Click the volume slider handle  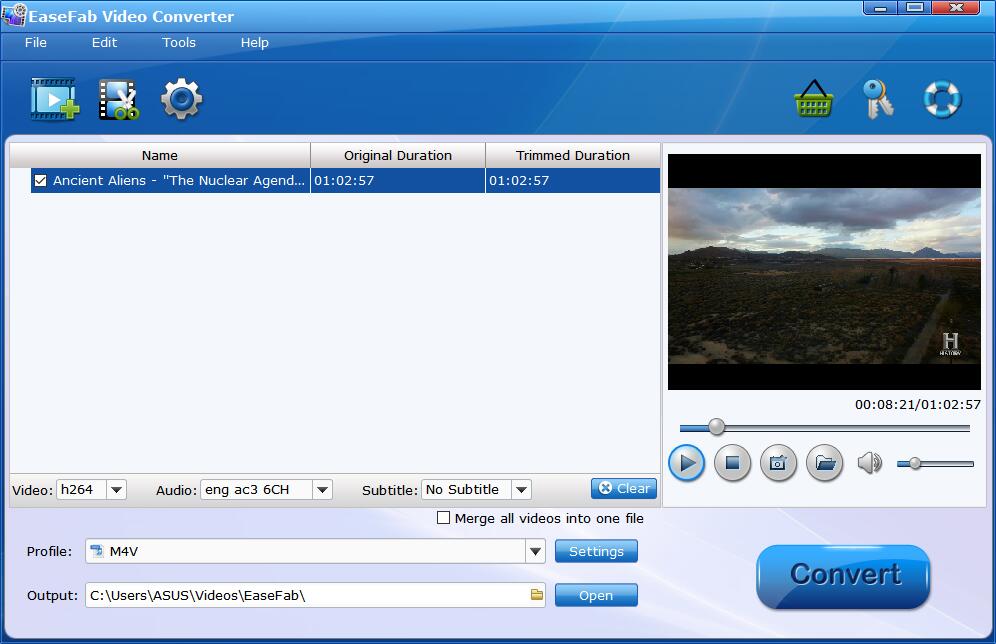tap(915, 464)
